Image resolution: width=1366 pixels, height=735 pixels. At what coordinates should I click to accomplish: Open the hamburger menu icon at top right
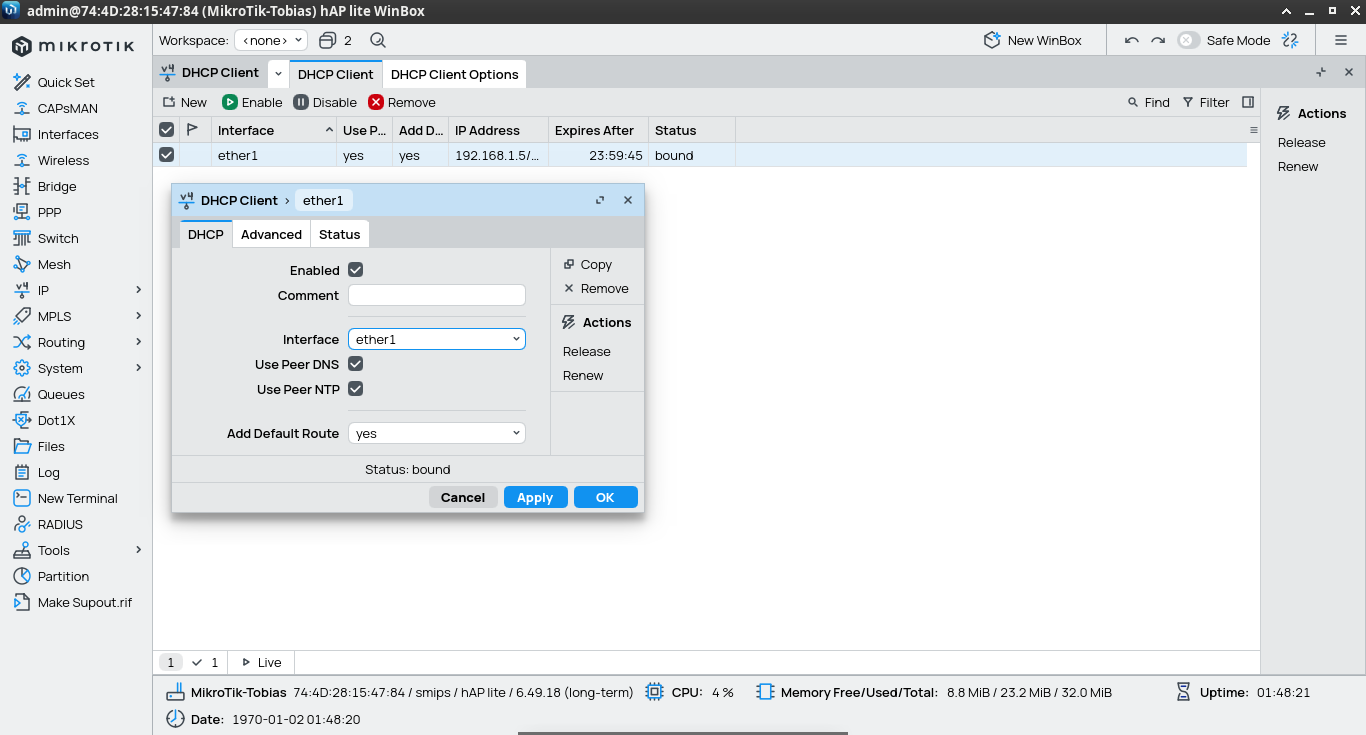(1341, 40)
